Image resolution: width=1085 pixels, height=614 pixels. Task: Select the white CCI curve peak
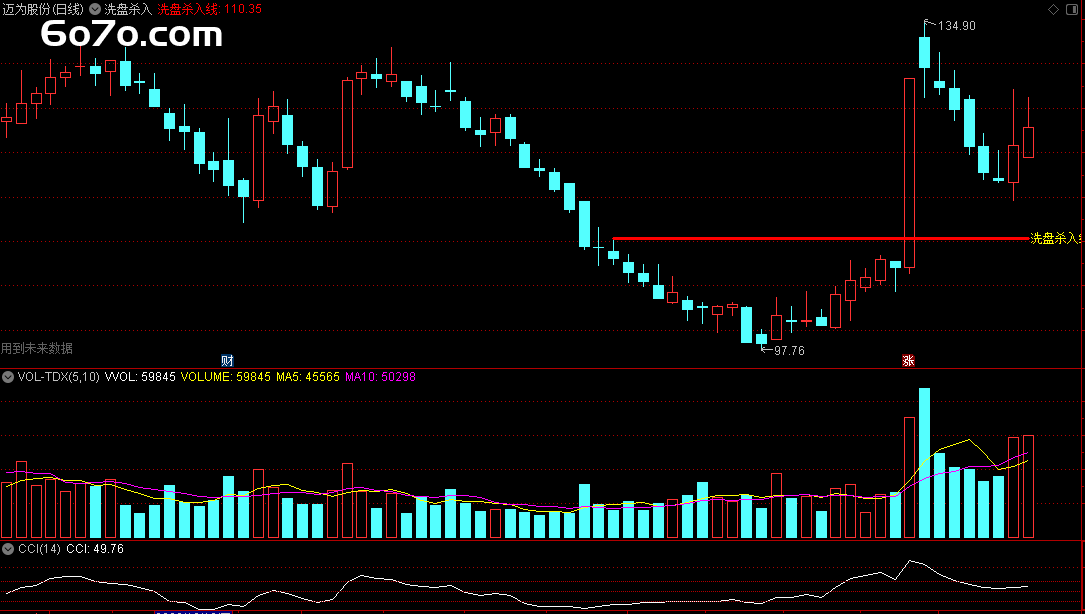click(x=911, y=561)
